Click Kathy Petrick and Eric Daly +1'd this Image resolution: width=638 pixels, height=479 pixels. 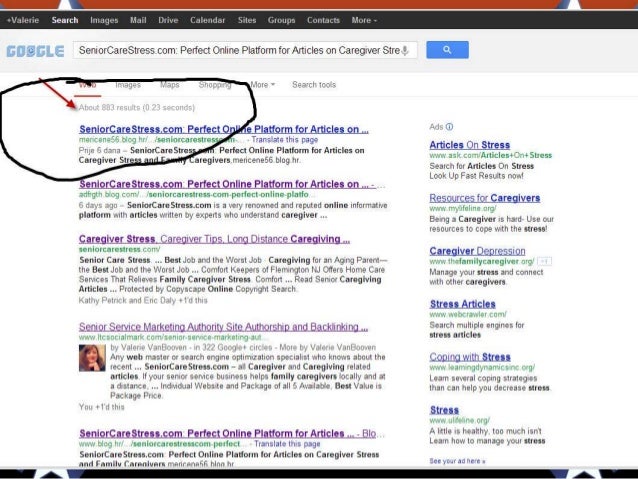click(x=143, y=300)
